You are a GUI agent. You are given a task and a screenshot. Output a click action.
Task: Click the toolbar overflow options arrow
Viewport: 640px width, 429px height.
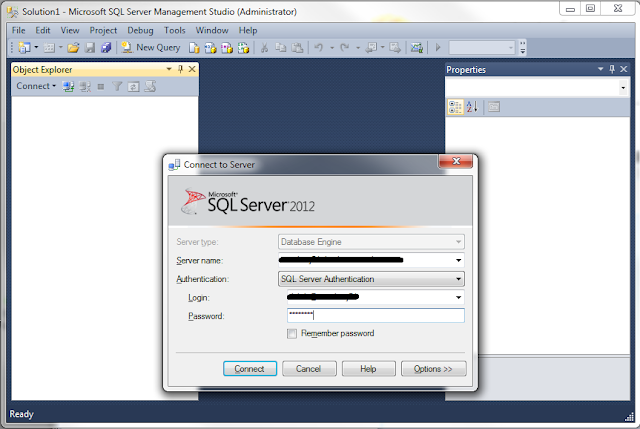click(x=523, y=48)
